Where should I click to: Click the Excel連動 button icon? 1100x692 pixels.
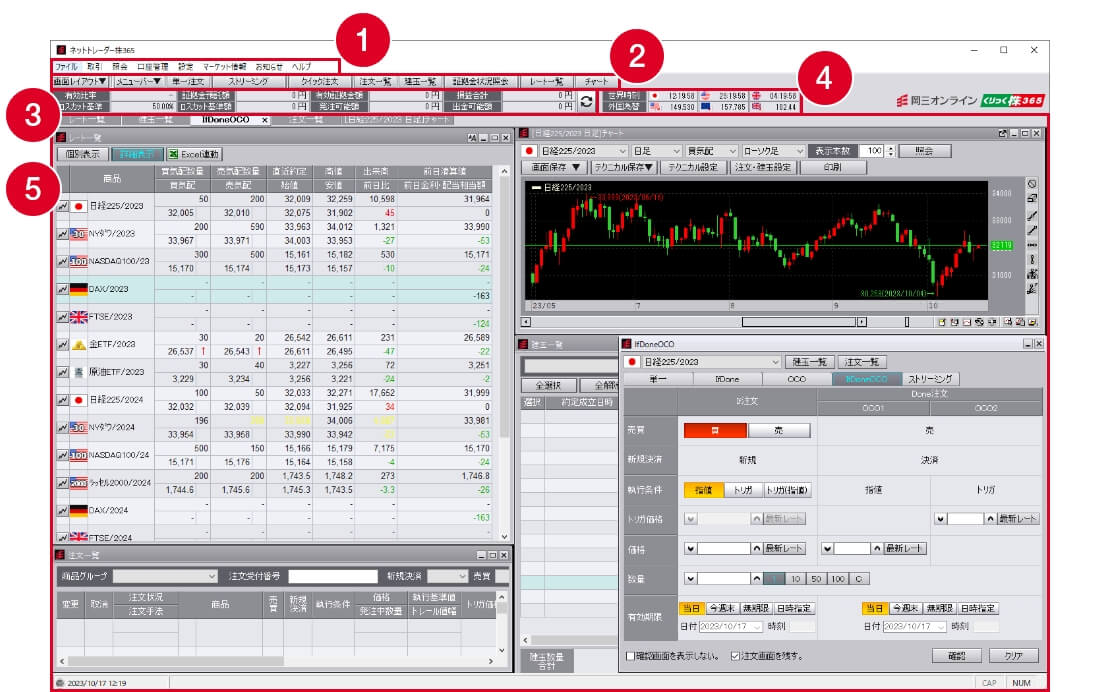pos(173,154)
